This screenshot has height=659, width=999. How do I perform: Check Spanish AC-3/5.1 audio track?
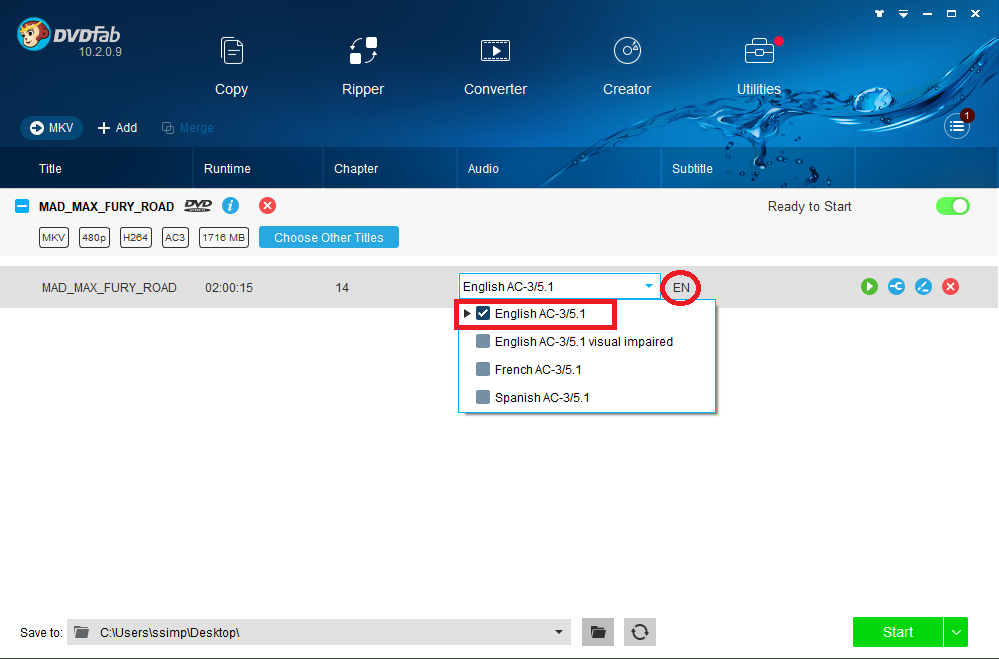tap(483, 398)
